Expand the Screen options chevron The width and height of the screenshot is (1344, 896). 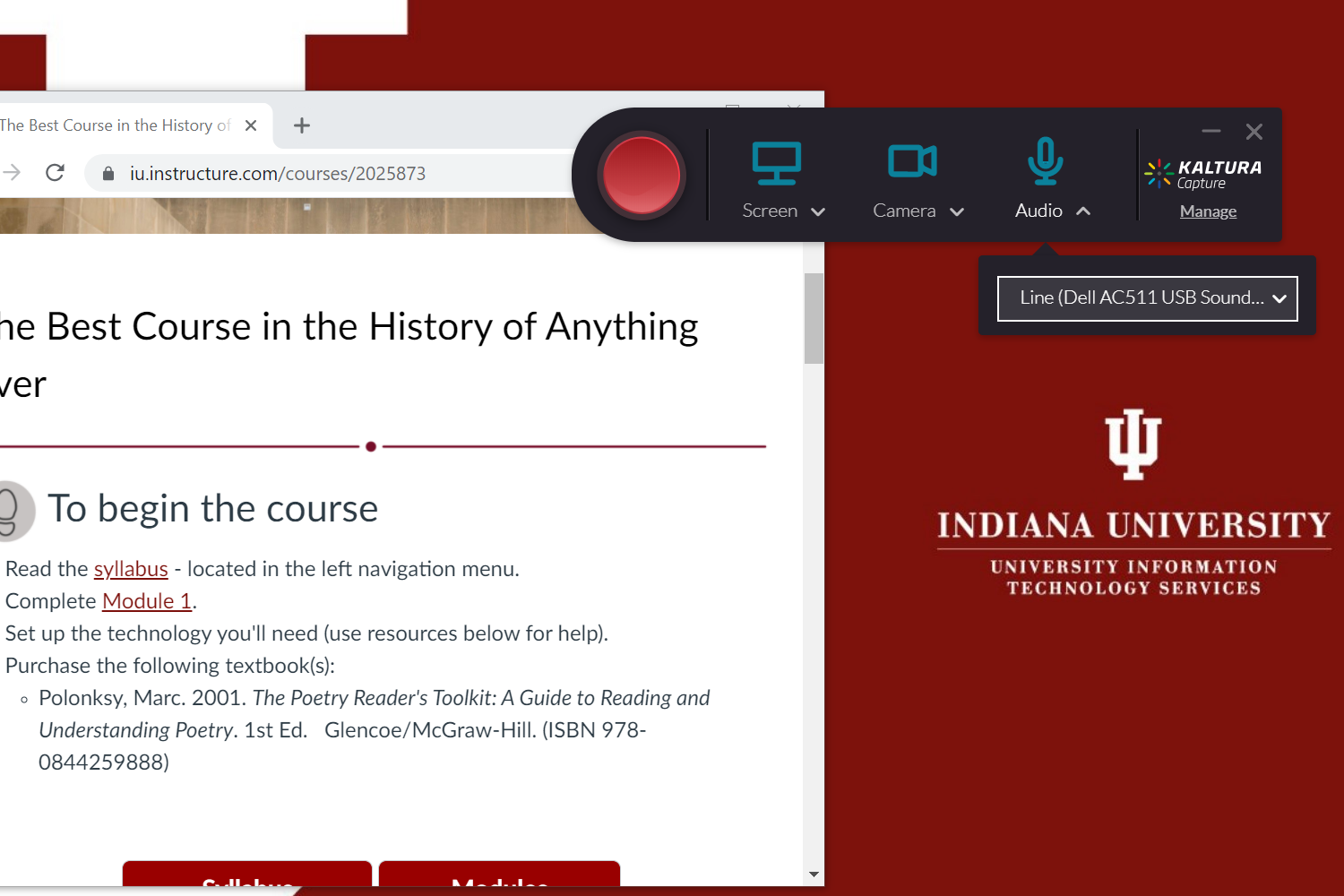coord(818,211)
